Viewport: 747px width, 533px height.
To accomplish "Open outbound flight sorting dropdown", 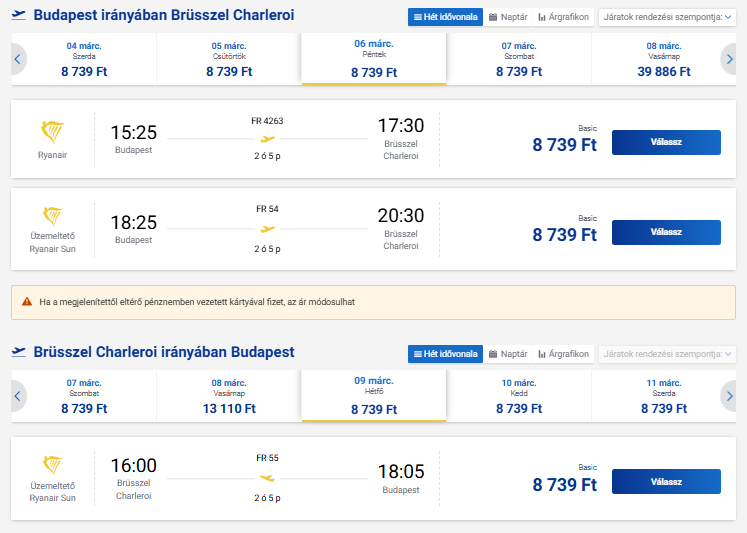I will pos(666,17).
